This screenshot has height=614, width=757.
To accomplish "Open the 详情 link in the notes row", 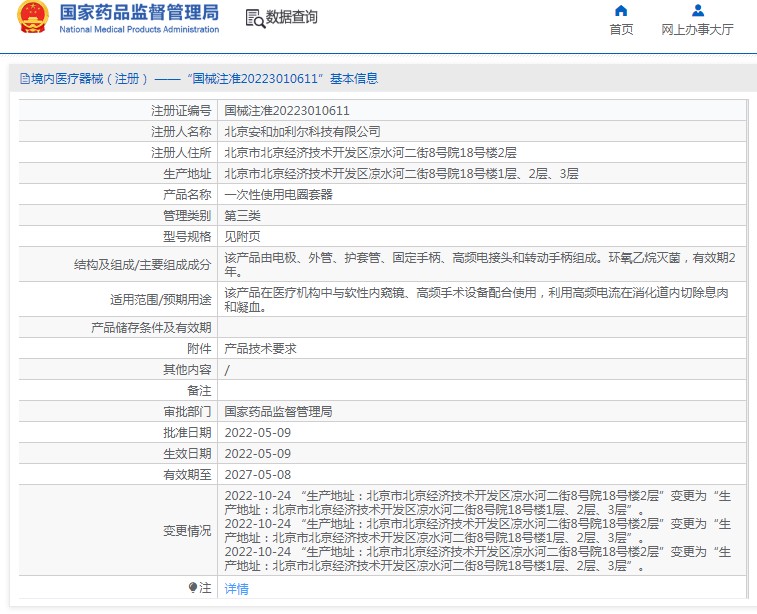I will [x=237, y=589].
